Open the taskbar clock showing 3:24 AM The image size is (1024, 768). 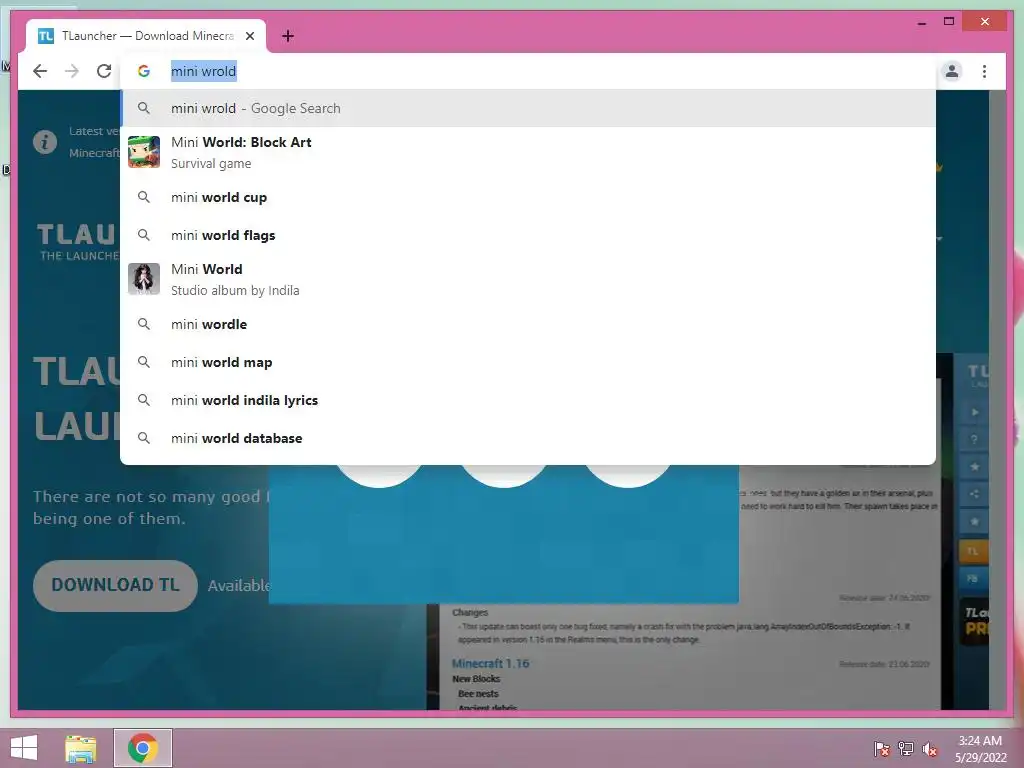pyautogui.click(x=980, y=748)
